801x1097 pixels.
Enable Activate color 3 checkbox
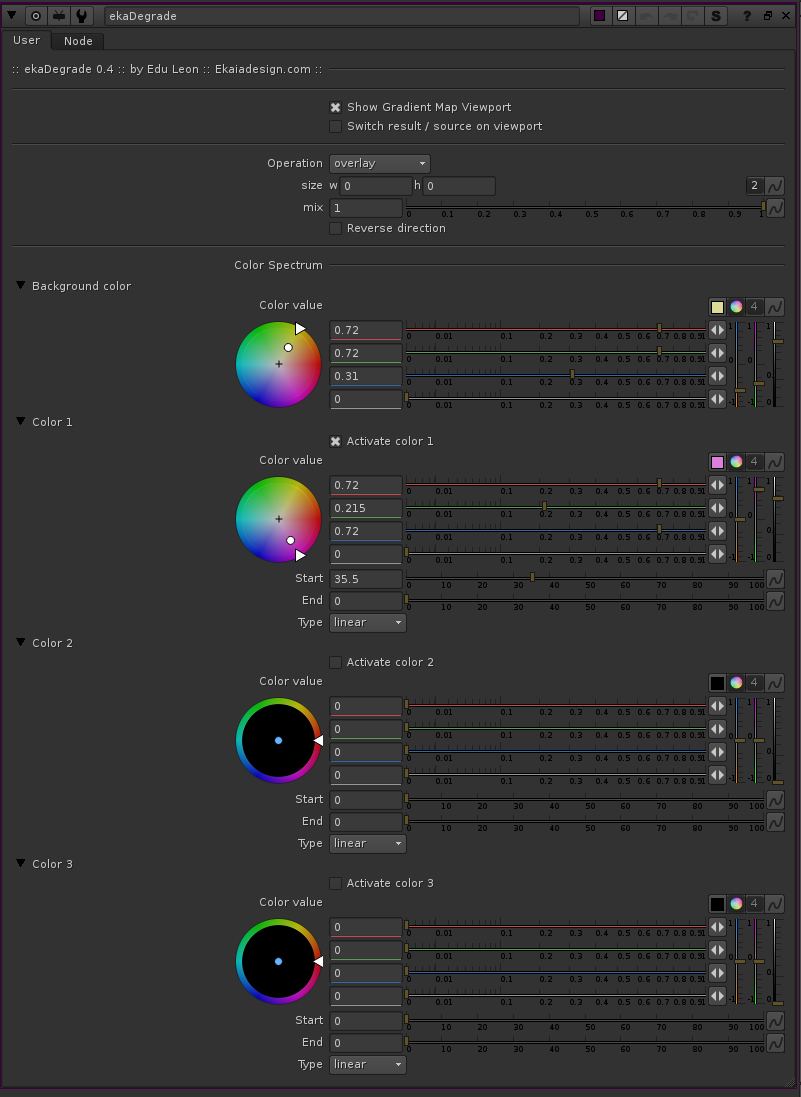336,883
